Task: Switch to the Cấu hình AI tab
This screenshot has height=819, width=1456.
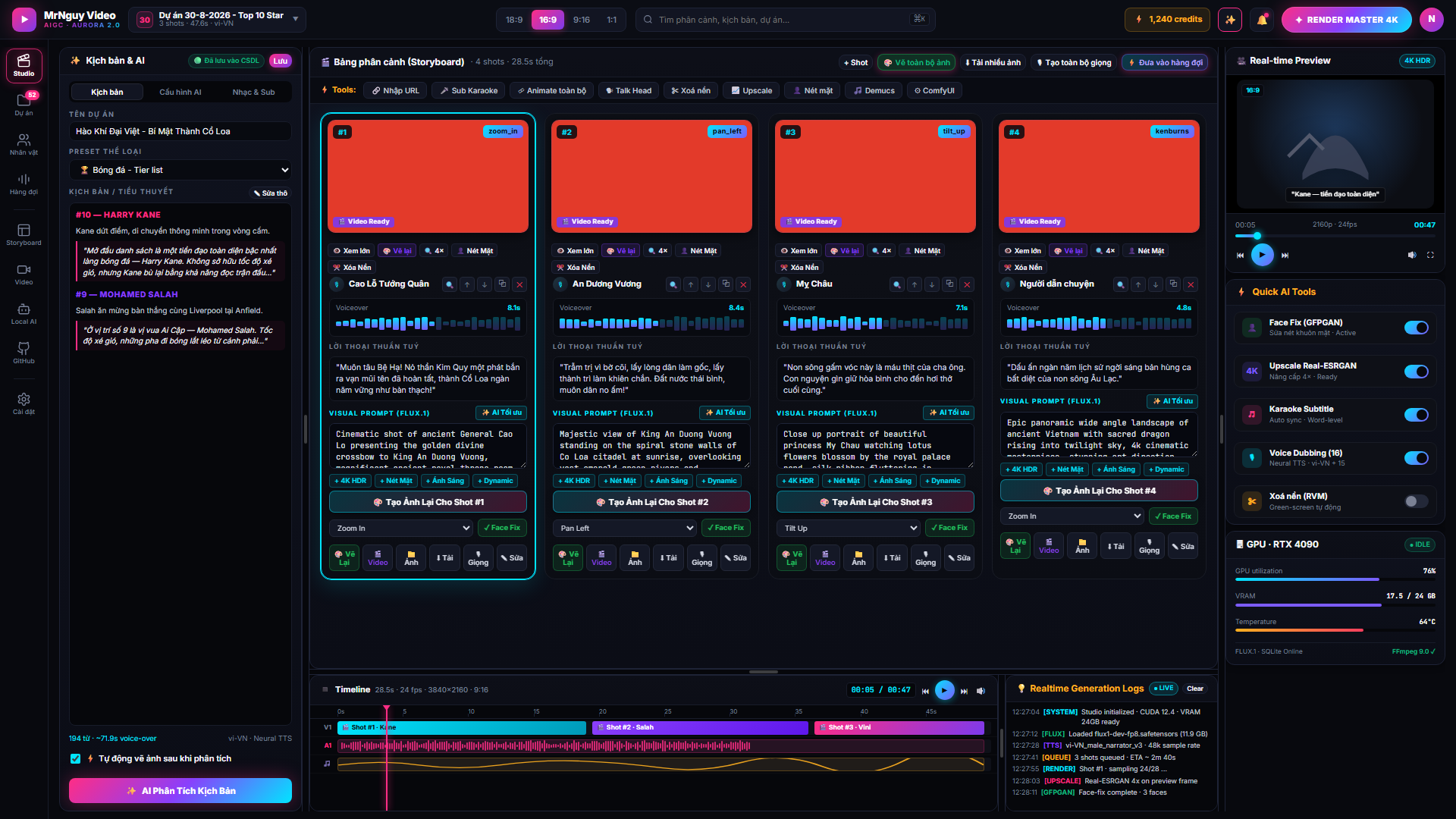Action: 180,92
